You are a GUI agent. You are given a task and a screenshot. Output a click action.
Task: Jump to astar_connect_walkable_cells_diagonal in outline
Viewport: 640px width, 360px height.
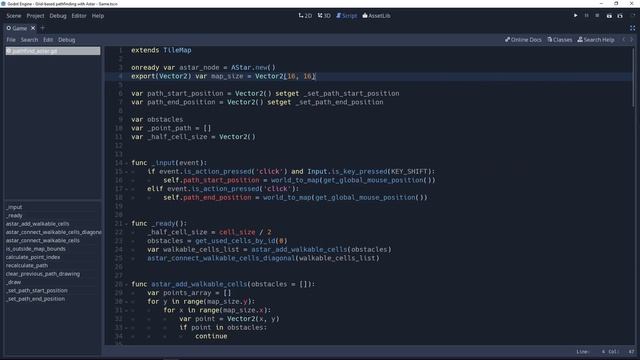[x=53, y=232]
